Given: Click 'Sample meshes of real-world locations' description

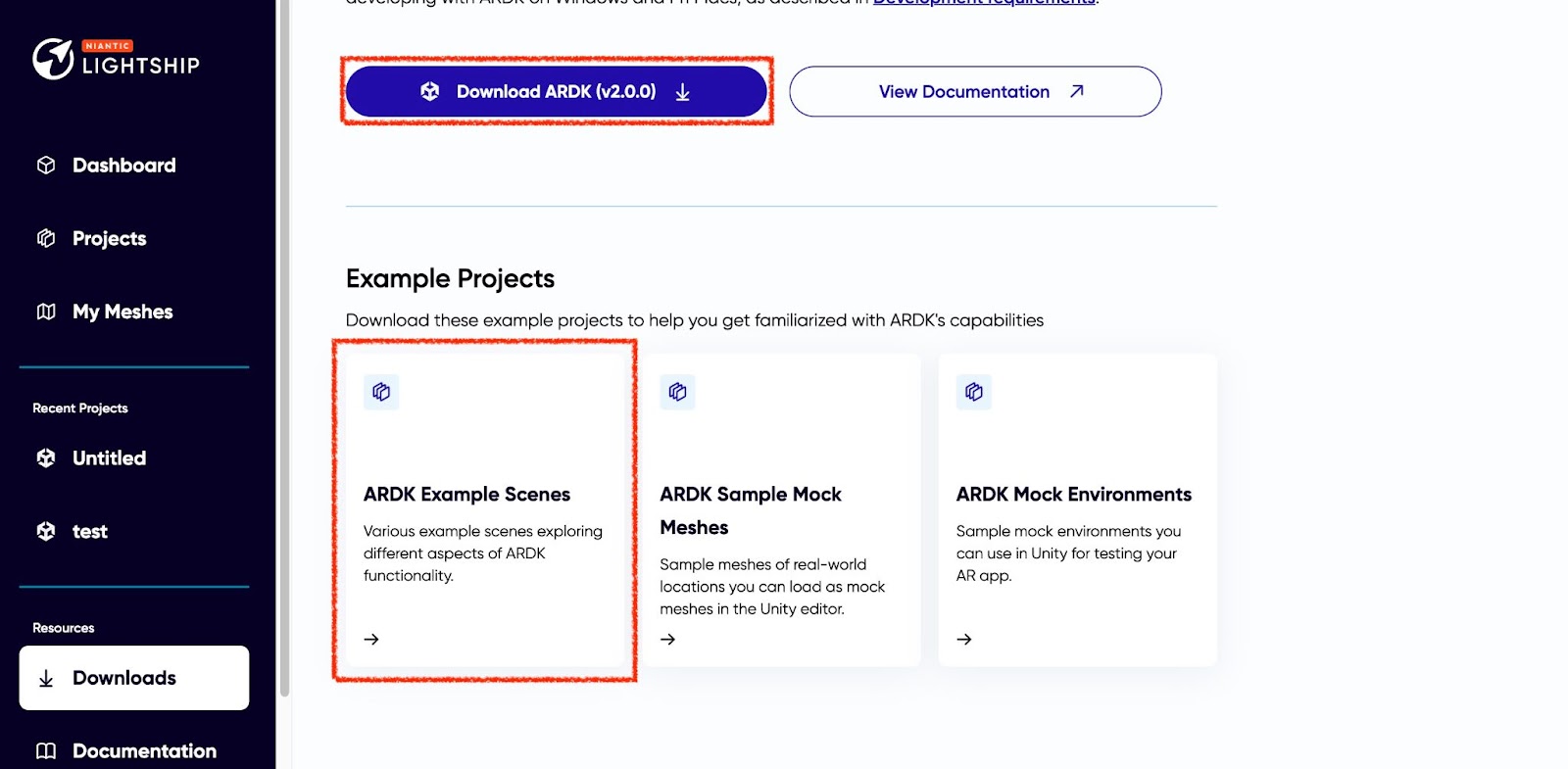Looking at the screenshot, I should pyautogui.click(x=772, y=586).
